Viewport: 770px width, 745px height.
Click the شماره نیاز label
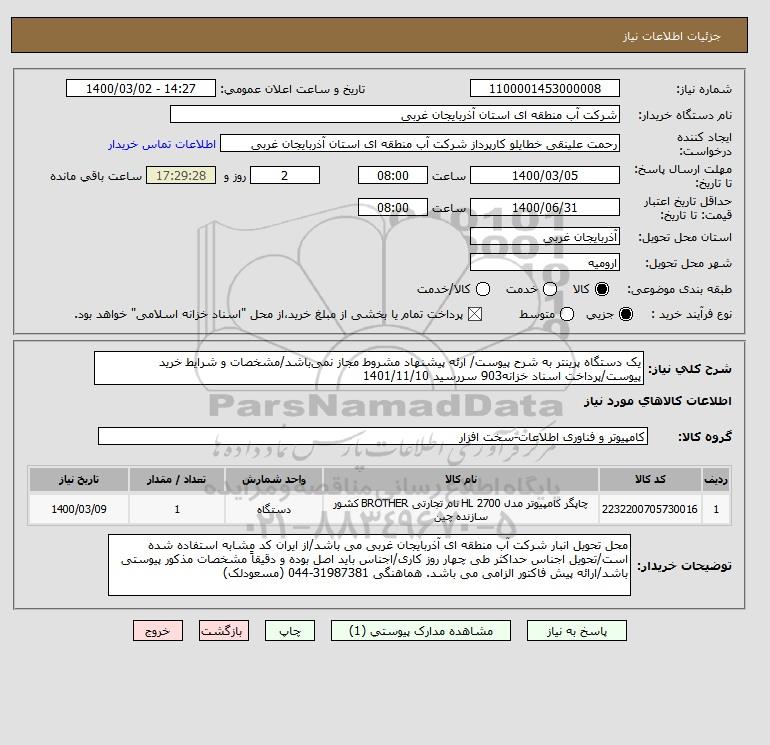point(704,89)
